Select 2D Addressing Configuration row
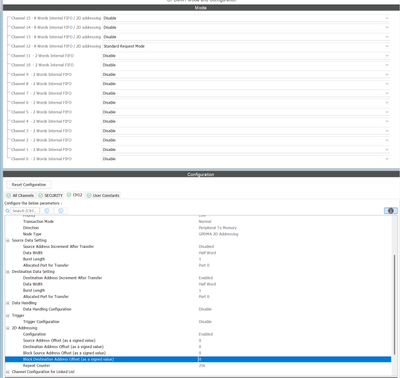The image size is (400, 378). pyautogui.click(x=198, y=334)
